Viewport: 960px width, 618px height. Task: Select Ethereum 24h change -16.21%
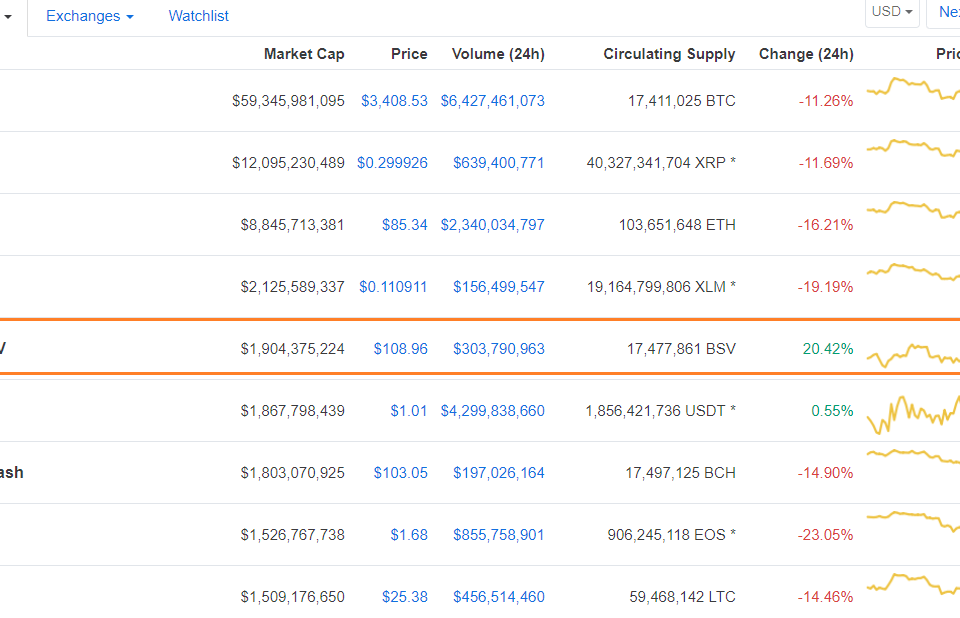tap(825, 225)
